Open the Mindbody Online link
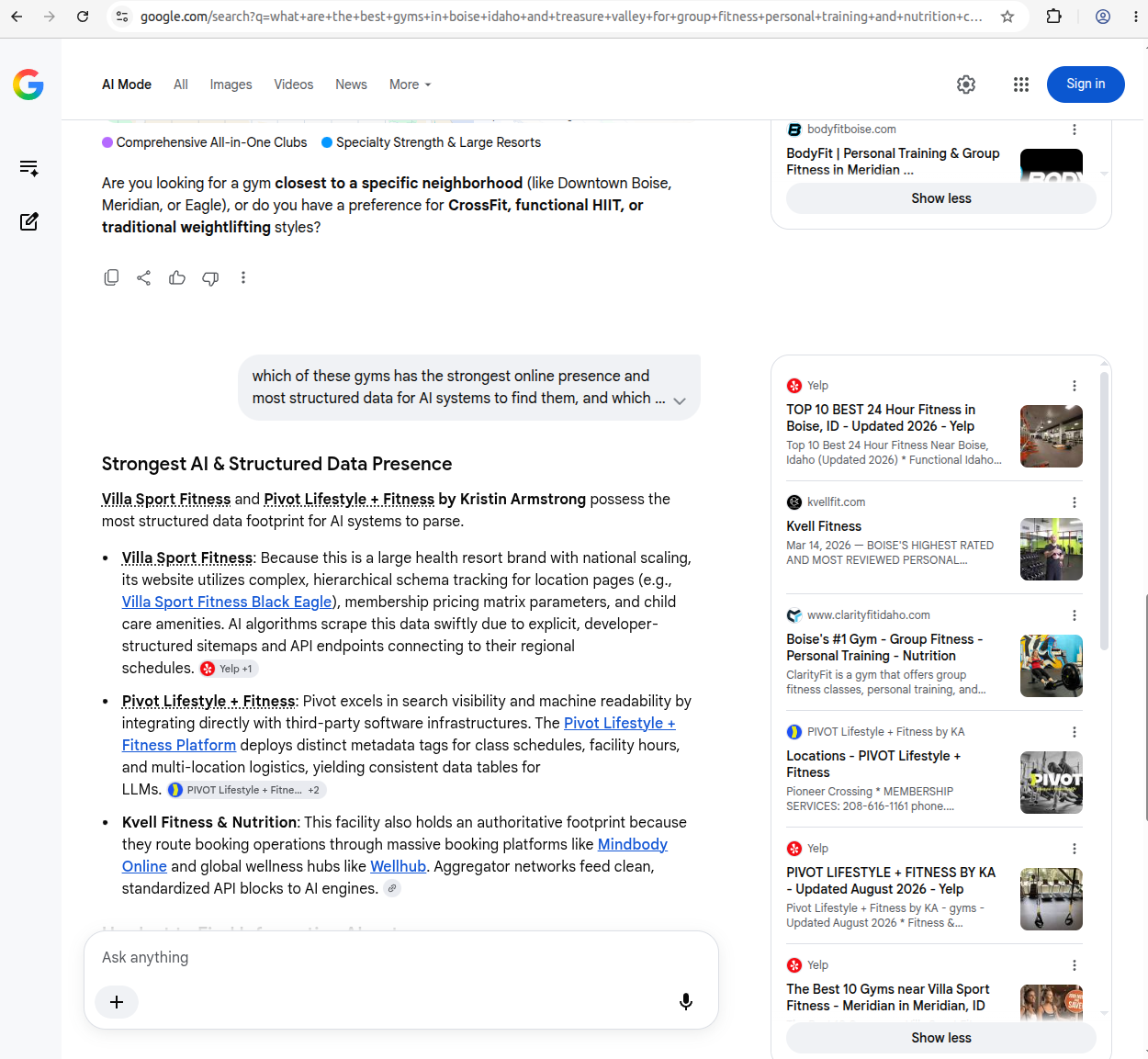Image resolution: width=1148 pixels, height=1059 pixels. (x=395, y=855)
